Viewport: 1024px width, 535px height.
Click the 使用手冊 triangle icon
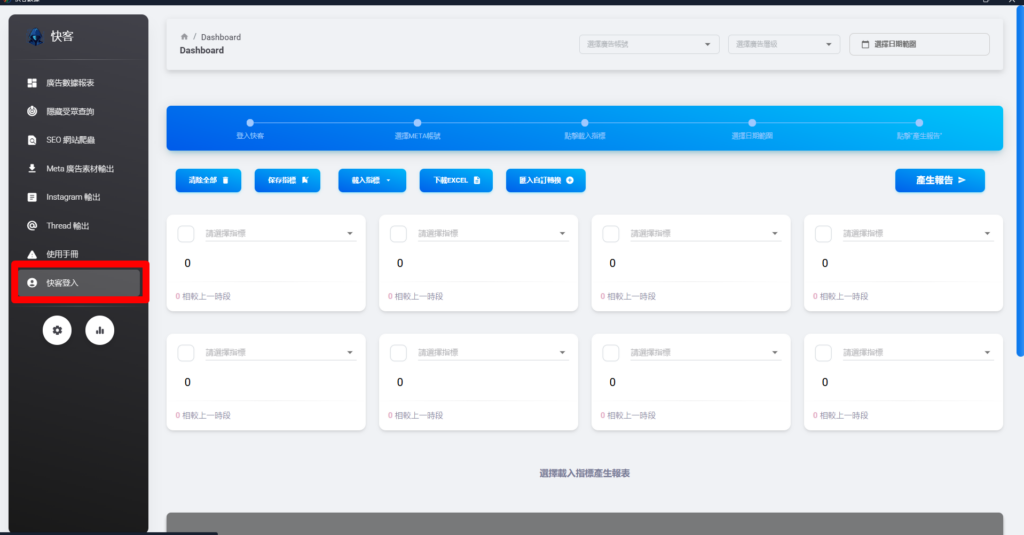coord(32,254)
